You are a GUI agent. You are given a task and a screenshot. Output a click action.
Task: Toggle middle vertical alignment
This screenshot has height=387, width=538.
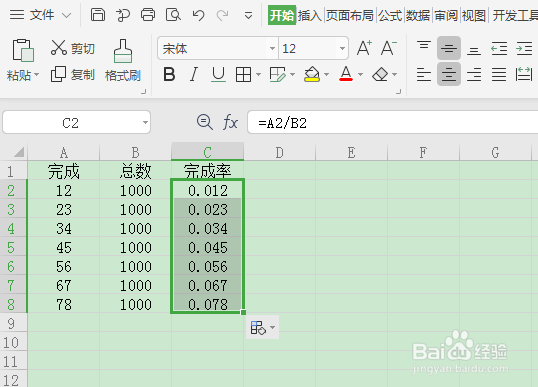pyautogui.click(x=449, y=48)
